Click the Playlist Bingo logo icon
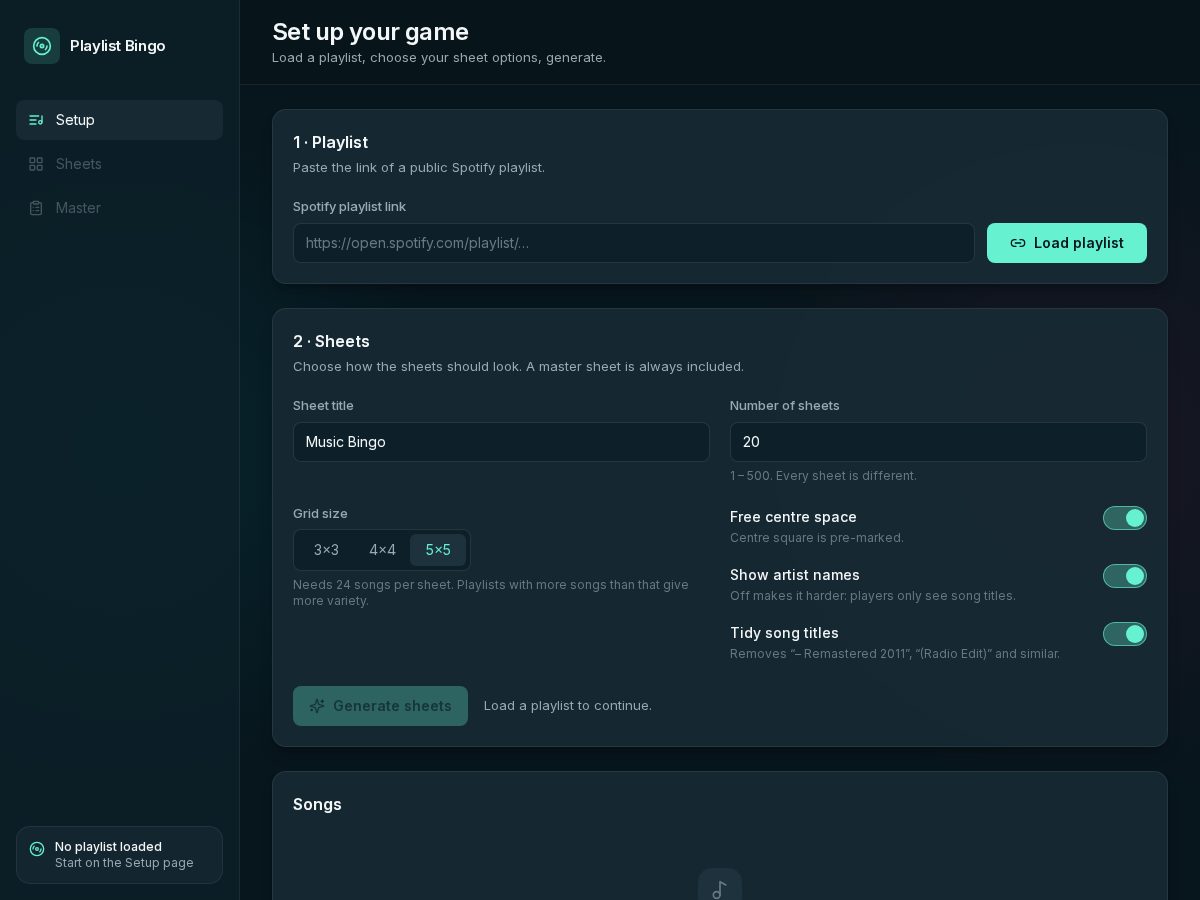 (42, 46)
